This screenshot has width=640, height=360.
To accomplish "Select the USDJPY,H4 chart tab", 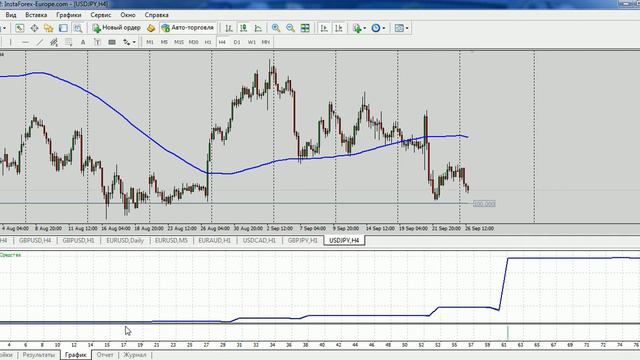I will click(x=344, y=240).
